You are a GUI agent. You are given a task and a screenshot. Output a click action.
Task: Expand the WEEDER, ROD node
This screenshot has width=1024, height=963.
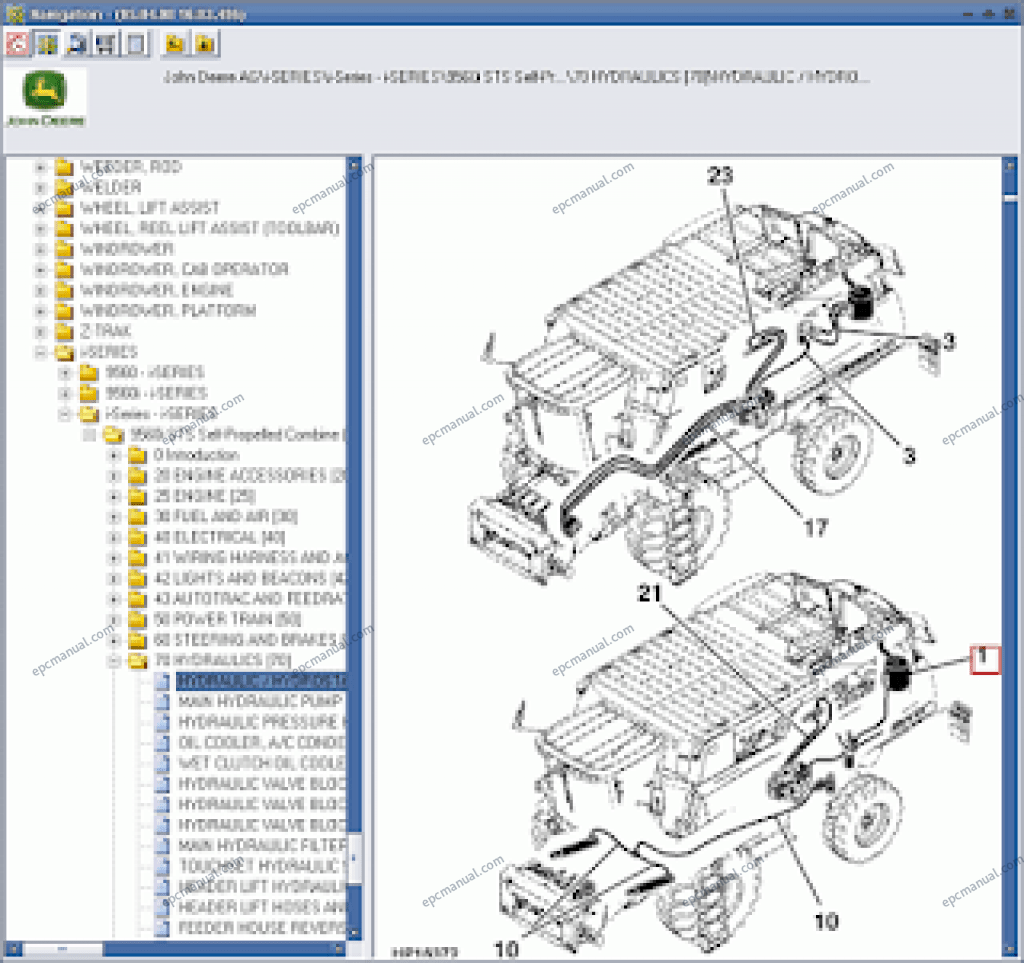pos(40,167)
